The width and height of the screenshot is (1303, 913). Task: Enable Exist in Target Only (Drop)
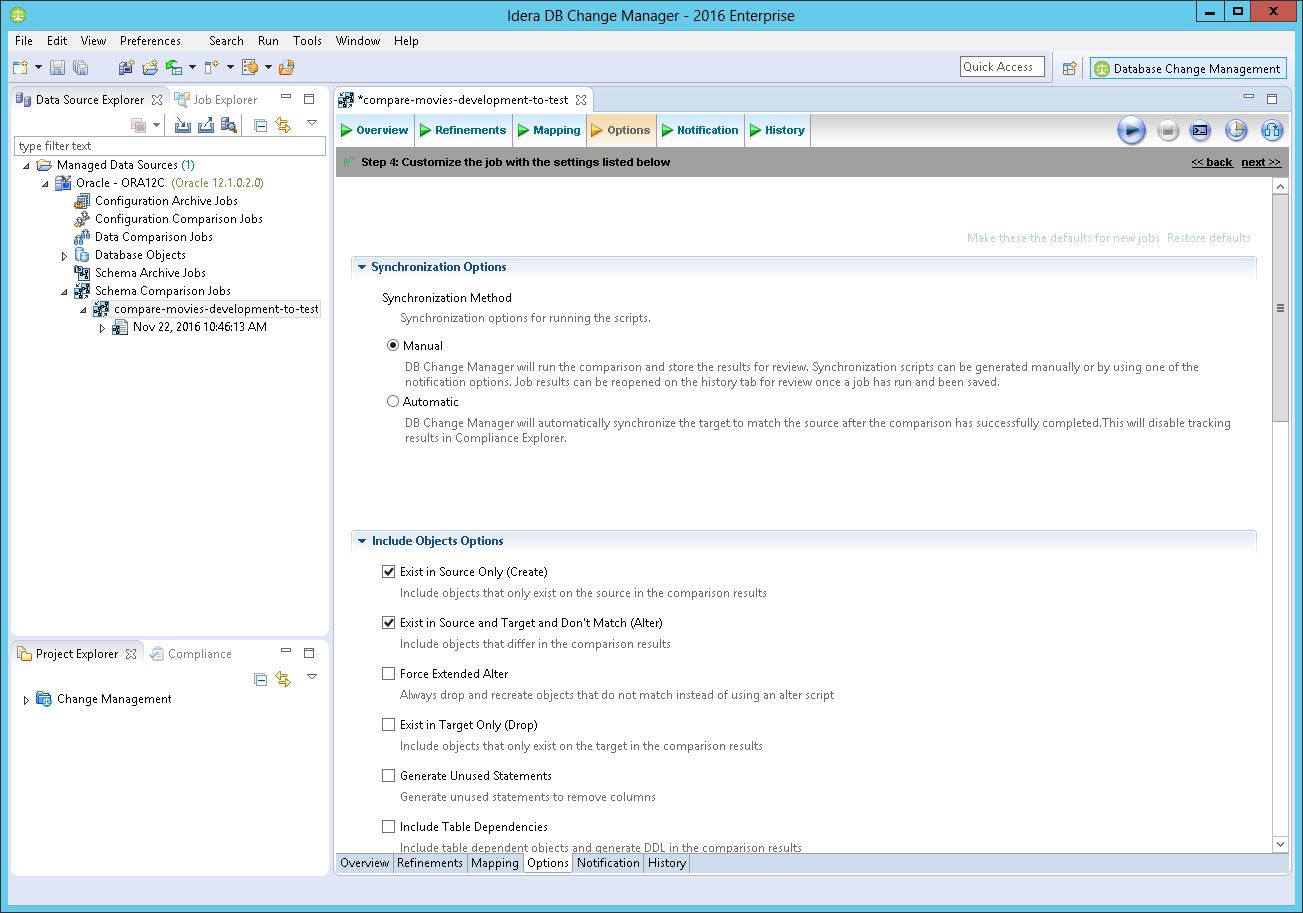point(389,724)
